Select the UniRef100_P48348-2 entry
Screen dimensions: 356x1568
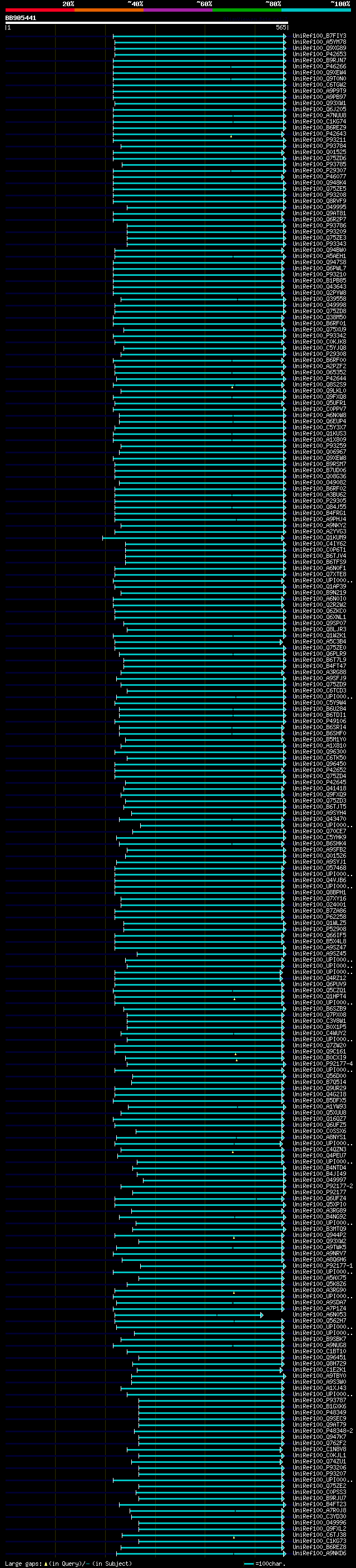pos(323,1431)
